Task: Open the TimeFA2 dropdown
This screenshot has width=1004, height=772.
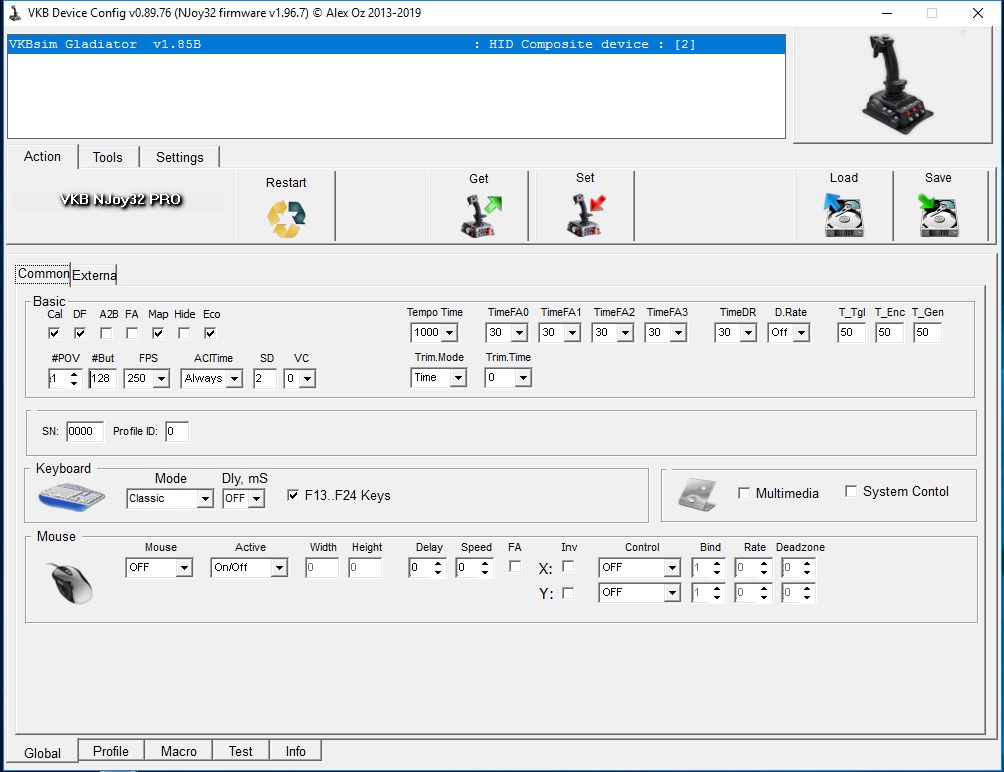Action: [x=626, y=332]
